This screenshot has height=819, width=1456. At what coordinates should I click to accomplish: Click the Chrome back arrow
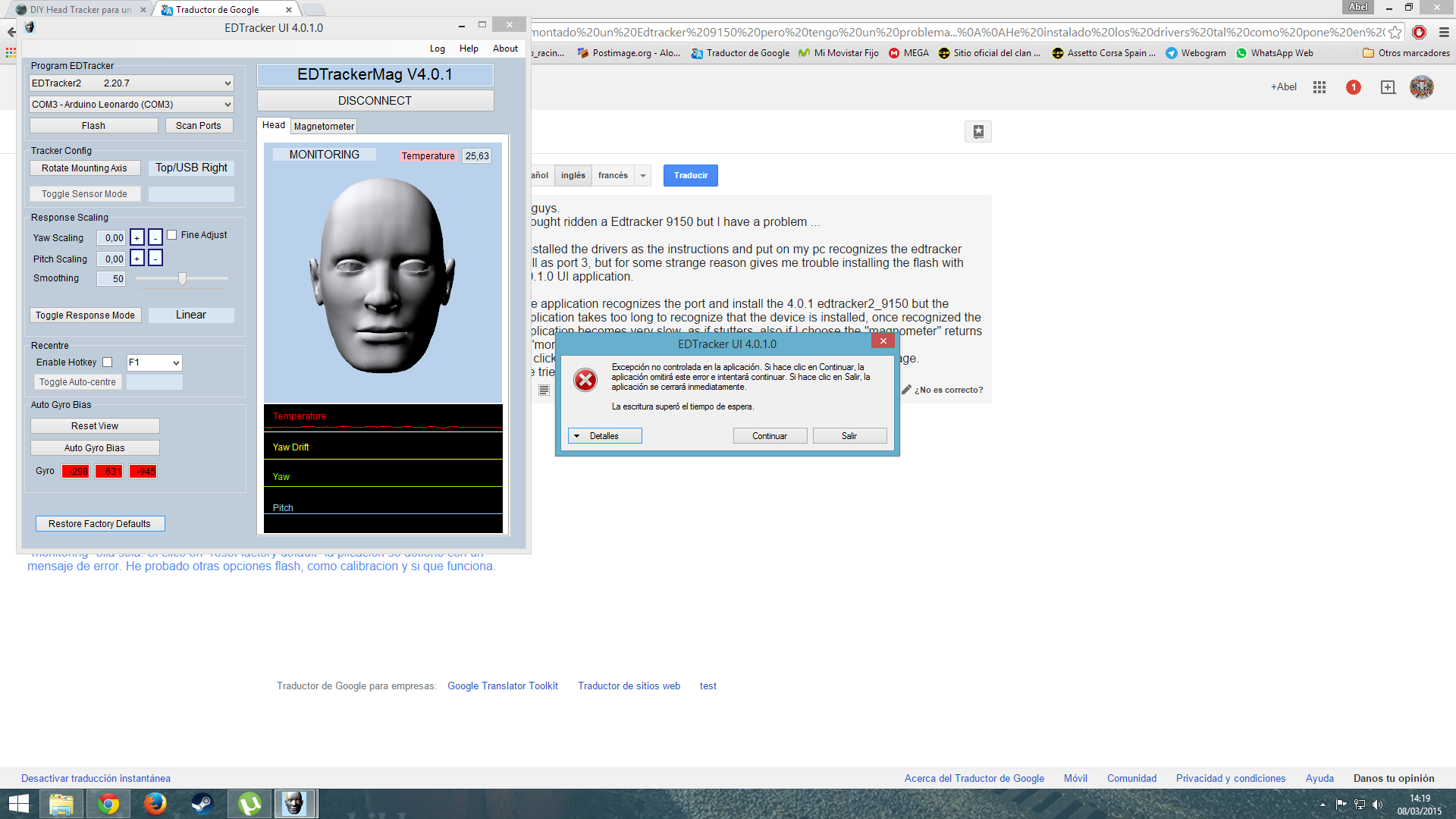[x=11, y=32]
